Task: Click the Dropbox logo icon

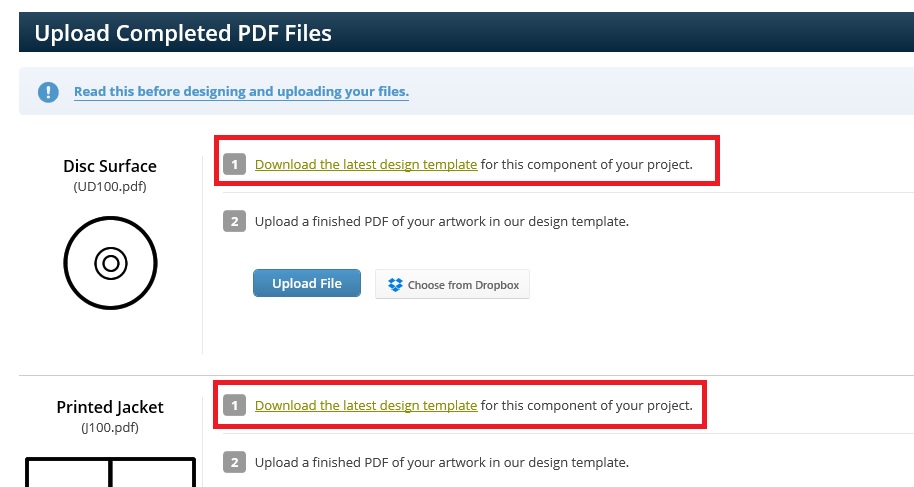Action: [395, 285]
